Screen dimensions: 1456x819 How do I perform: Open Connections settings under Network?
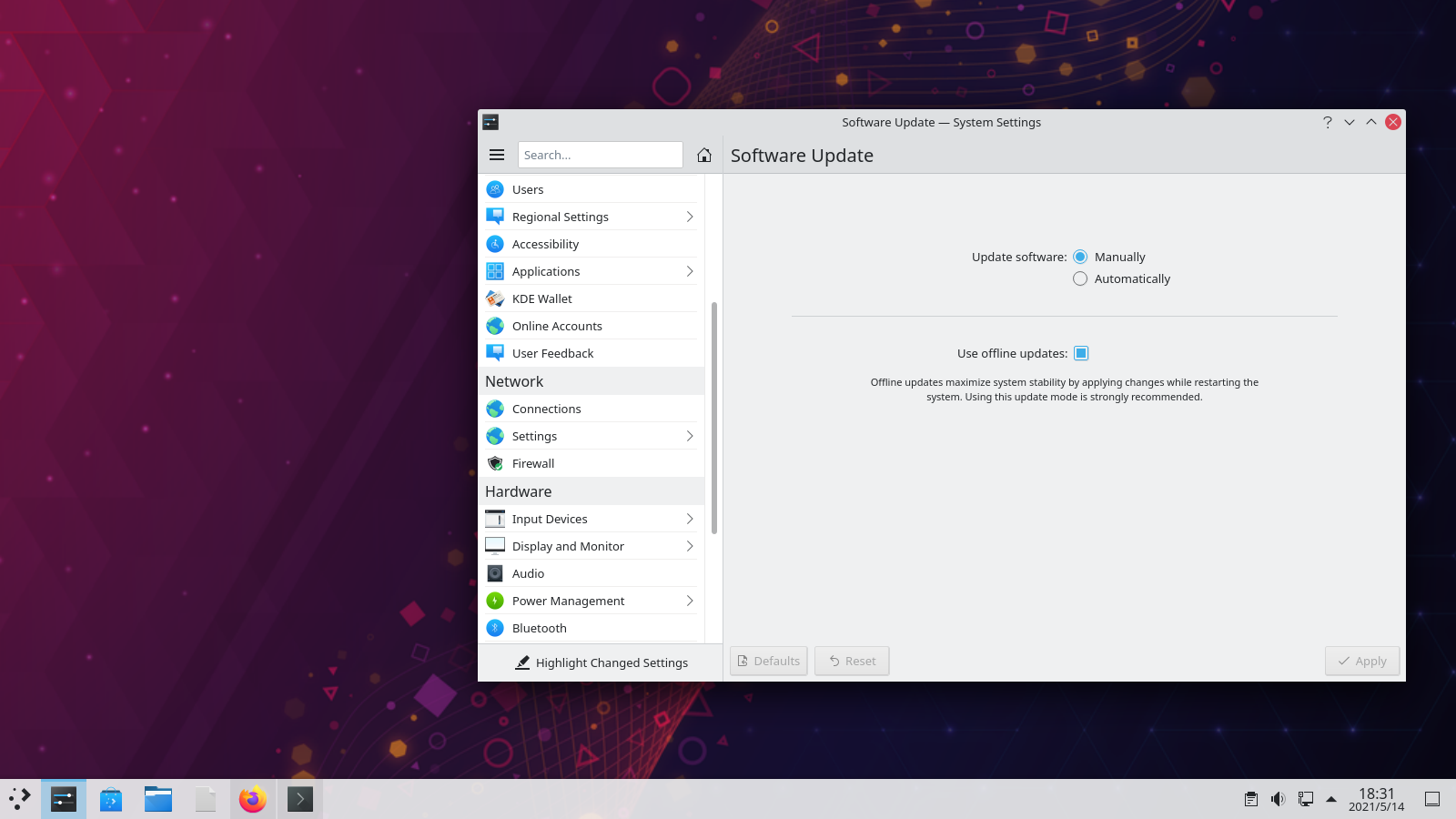click(x=546, y=409)
